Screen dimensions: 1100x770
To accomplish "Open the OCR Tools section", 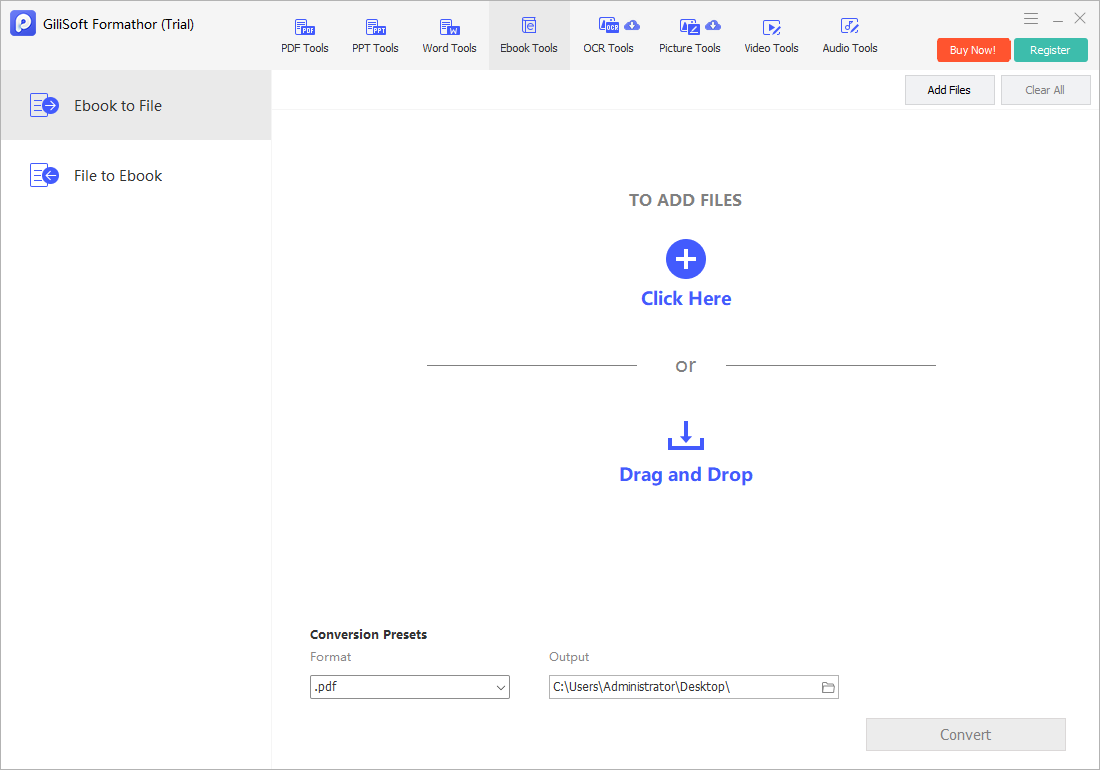I will tap(608, 36).
